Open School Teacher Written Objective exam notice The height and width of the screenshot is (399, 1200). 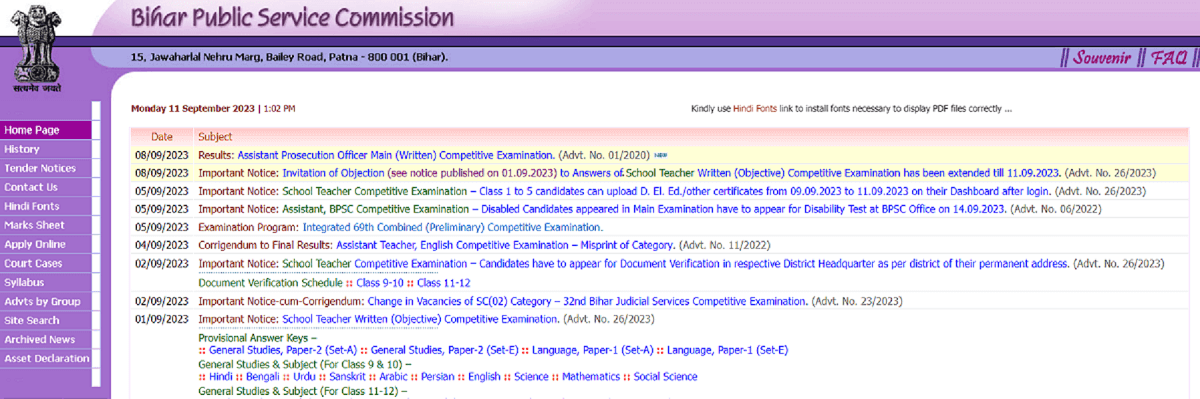(421, 319)
